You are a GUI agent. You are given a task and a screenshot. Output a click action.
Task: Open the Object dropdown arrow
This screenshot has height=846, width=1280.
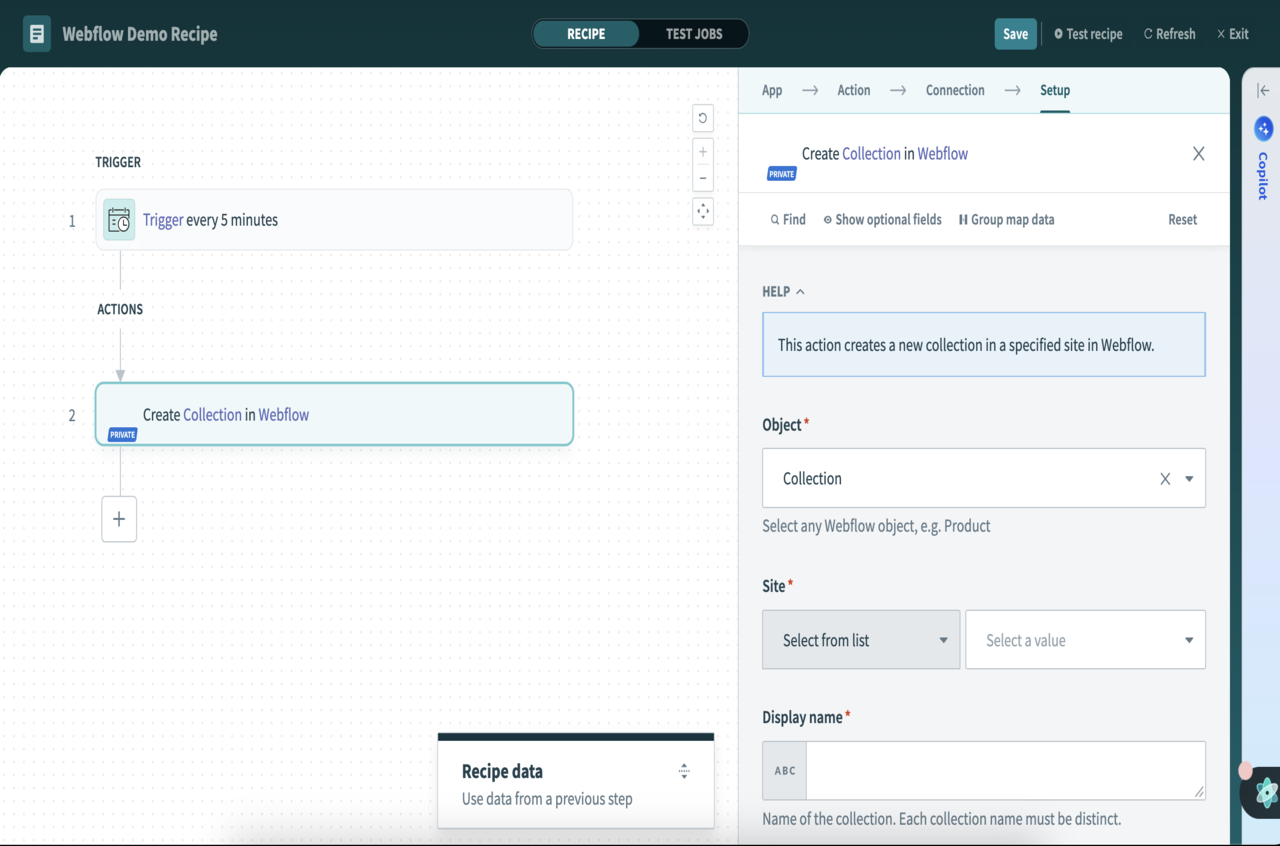1189,479
